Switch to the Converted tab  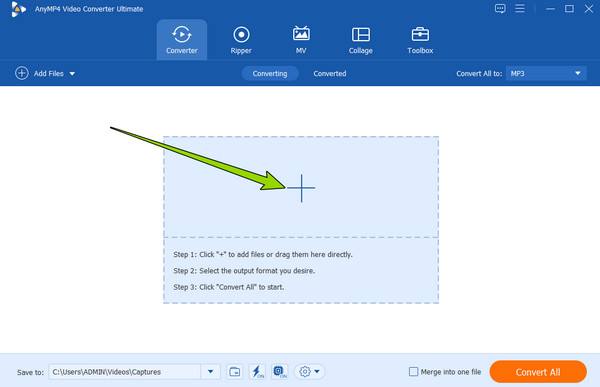[330, 73]
